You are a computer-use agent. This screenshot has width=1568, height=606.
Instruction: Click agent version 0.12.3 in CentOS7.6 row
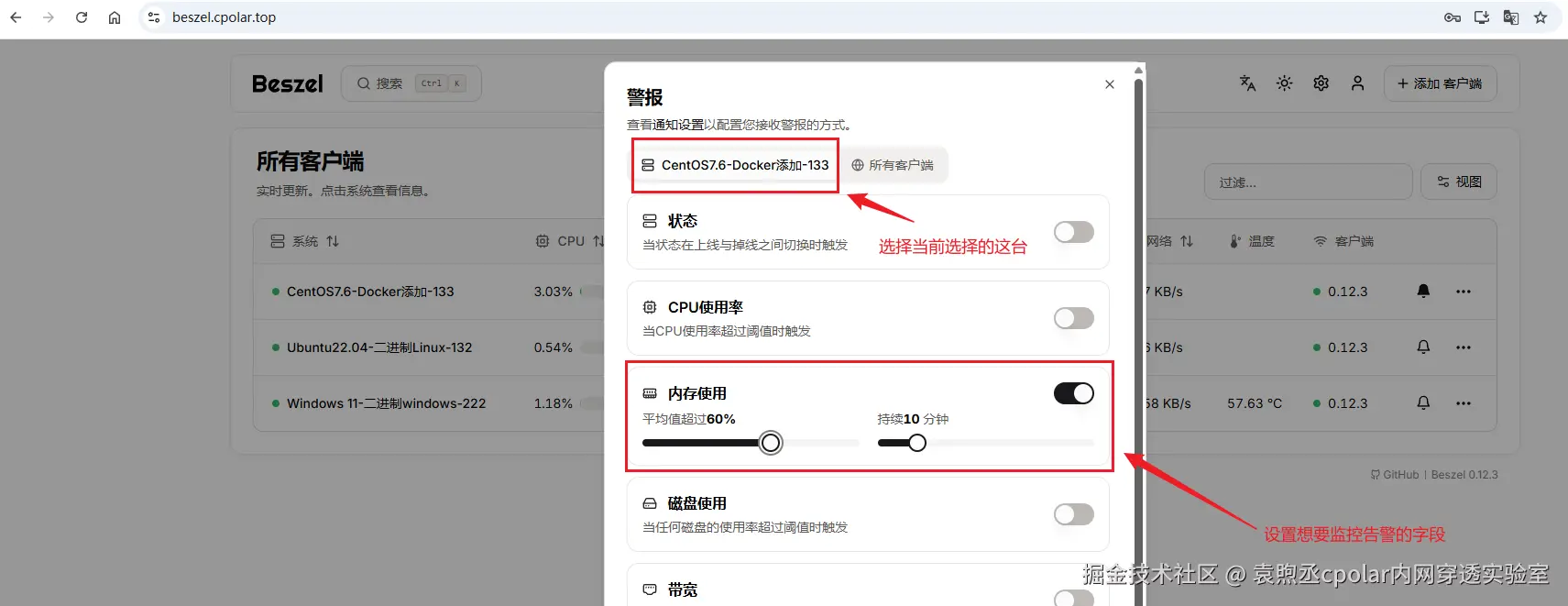[x=1347, y=292]
